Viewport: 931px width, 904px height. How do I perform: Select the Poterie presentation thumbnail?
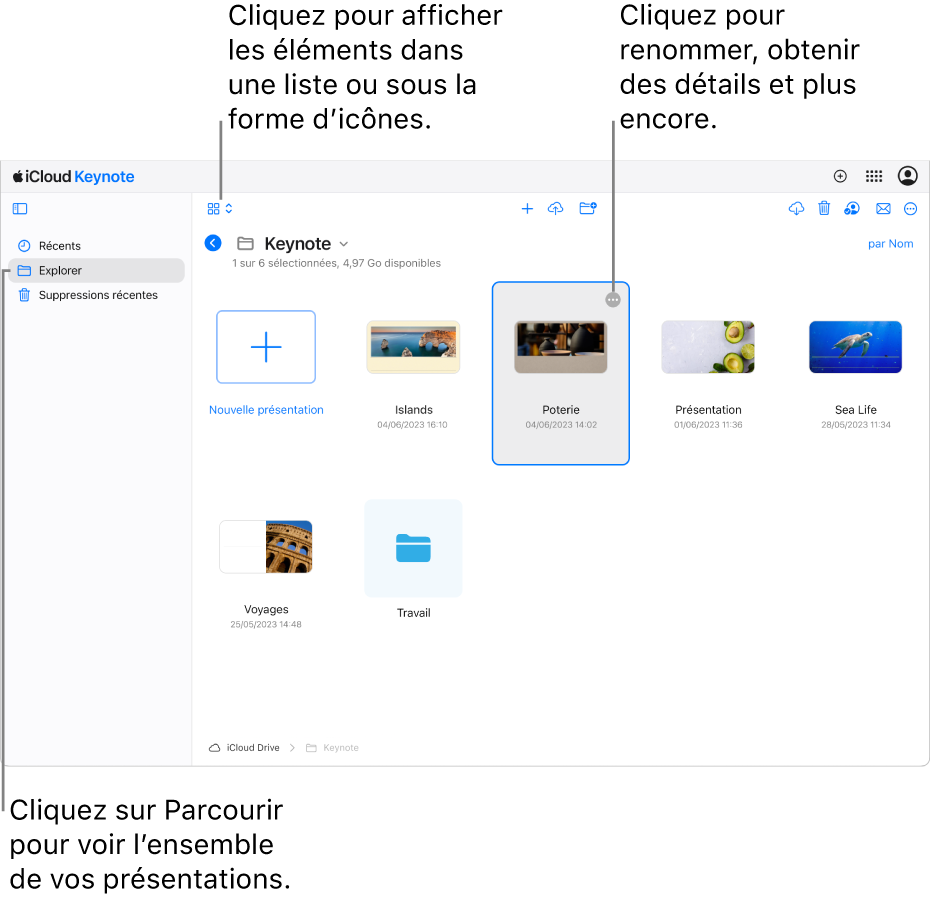[560, 347]
